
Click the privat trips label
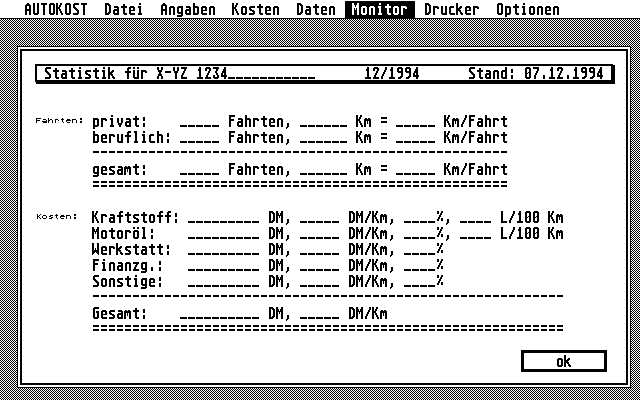point(120,122)
